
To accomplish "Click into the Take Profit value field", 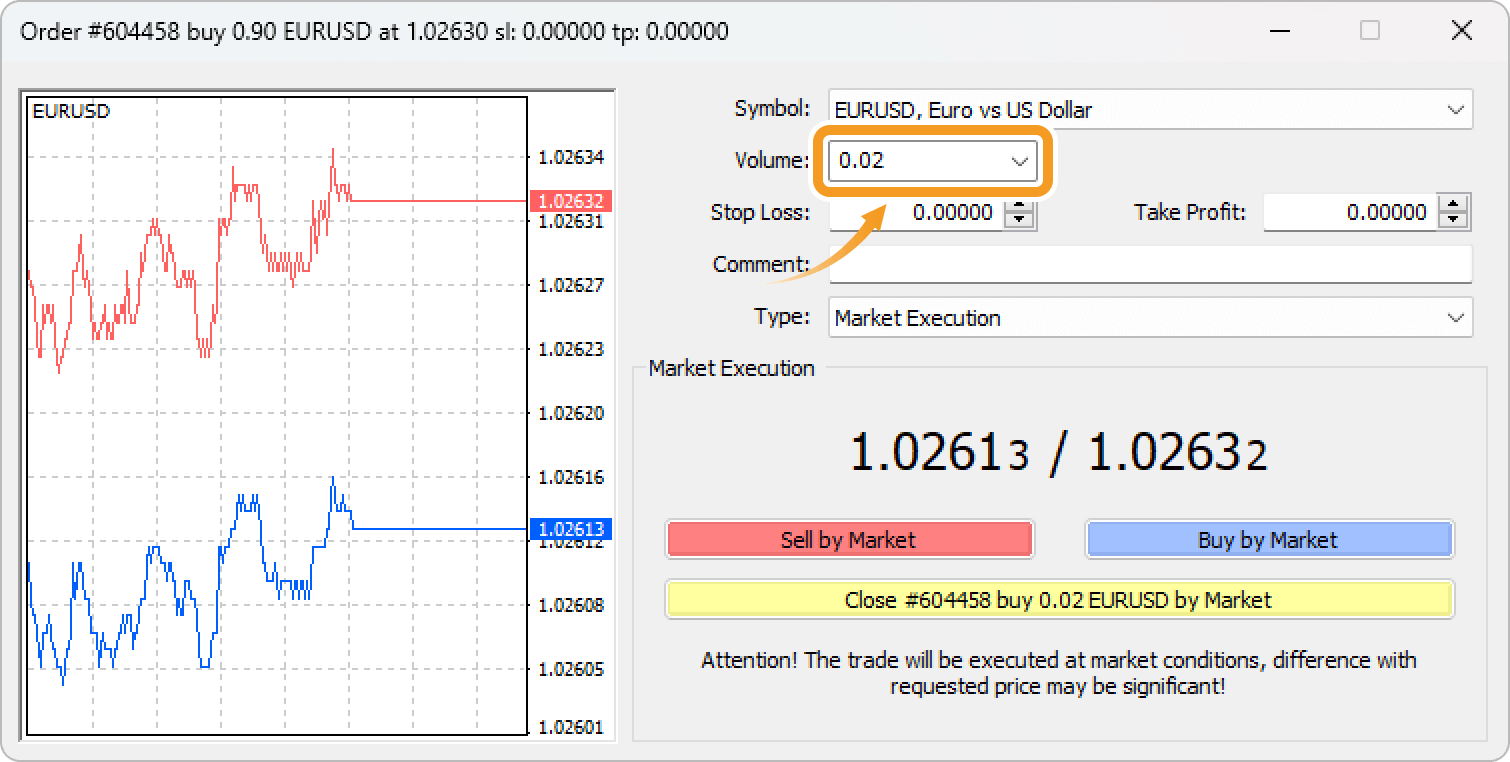I will [x=1349, y=213].
